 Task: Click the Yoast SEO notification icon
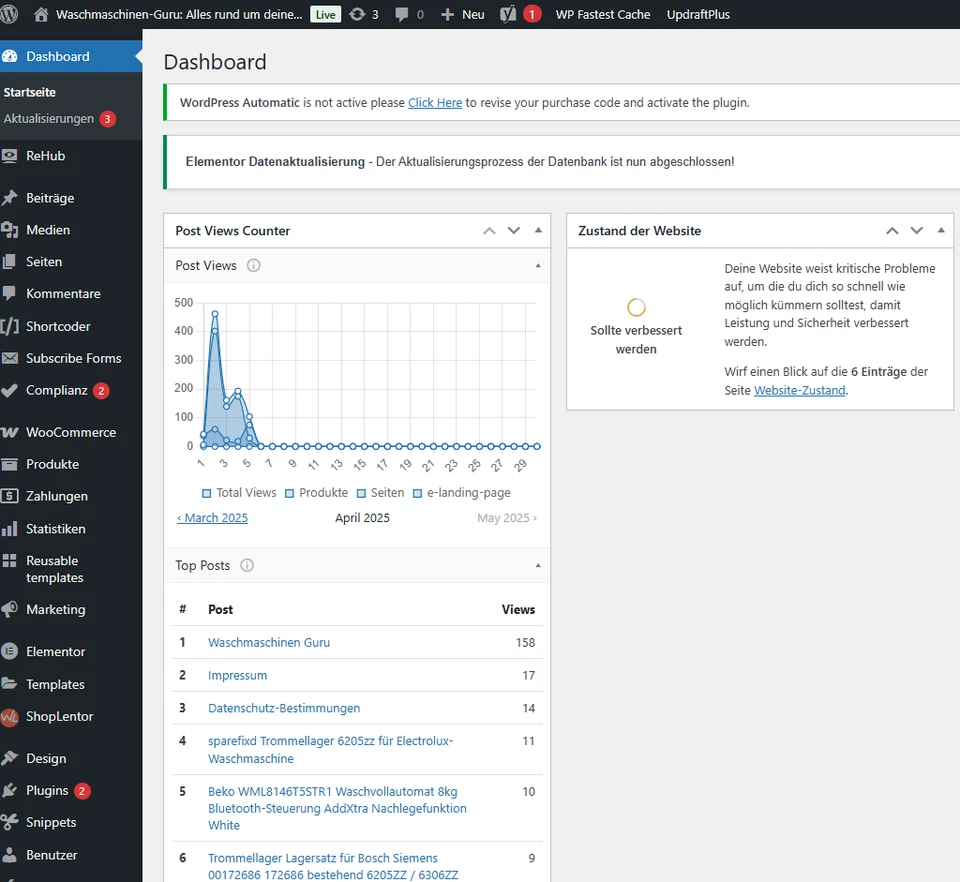pos(517,14)
